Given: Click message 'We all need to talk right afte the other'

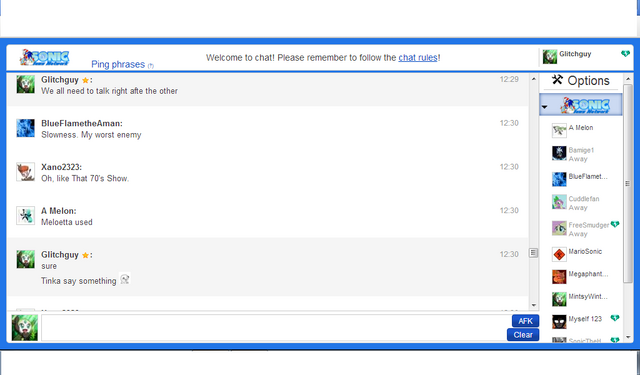Looking at the screenshot, I should pos(109,91).
